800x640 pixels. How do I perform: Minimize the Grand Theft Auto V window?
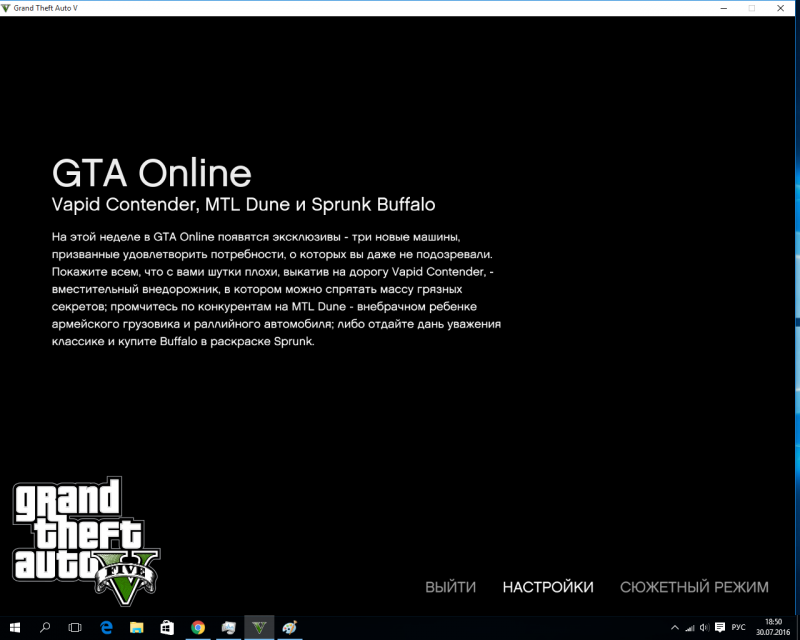[723, 8]
